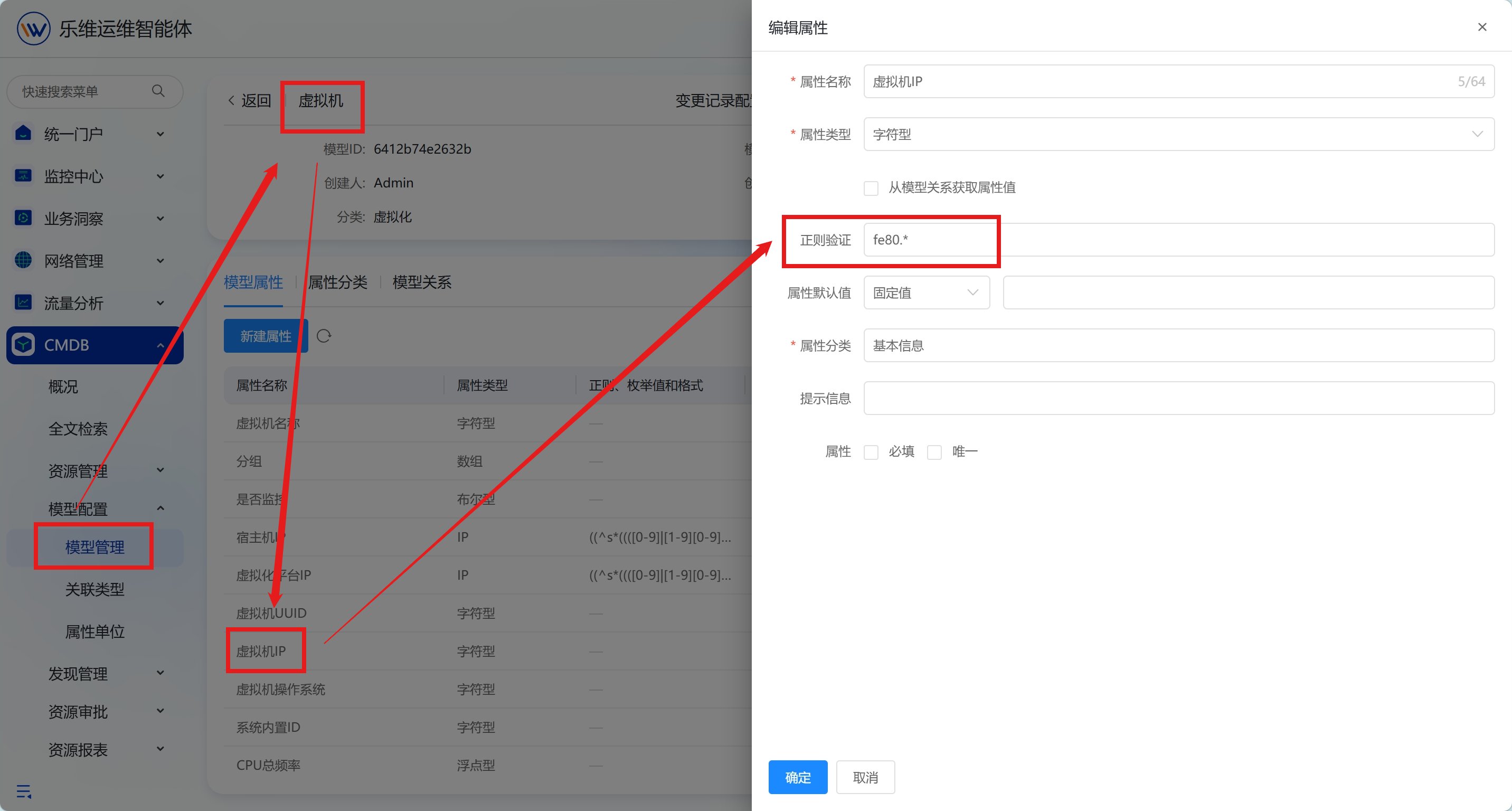The width and height of the screenshot is (1512, 811).
Task: Expand the 资源报表 submenu
Action: point(160,749)
